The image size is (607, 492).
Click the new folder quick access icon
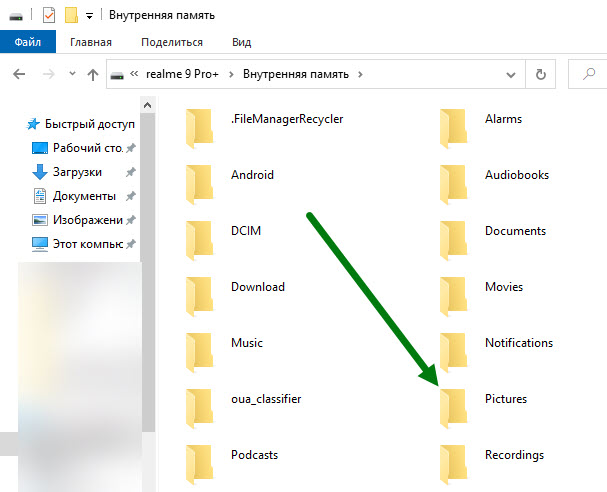pyautogui.click(x=70, y=15)
